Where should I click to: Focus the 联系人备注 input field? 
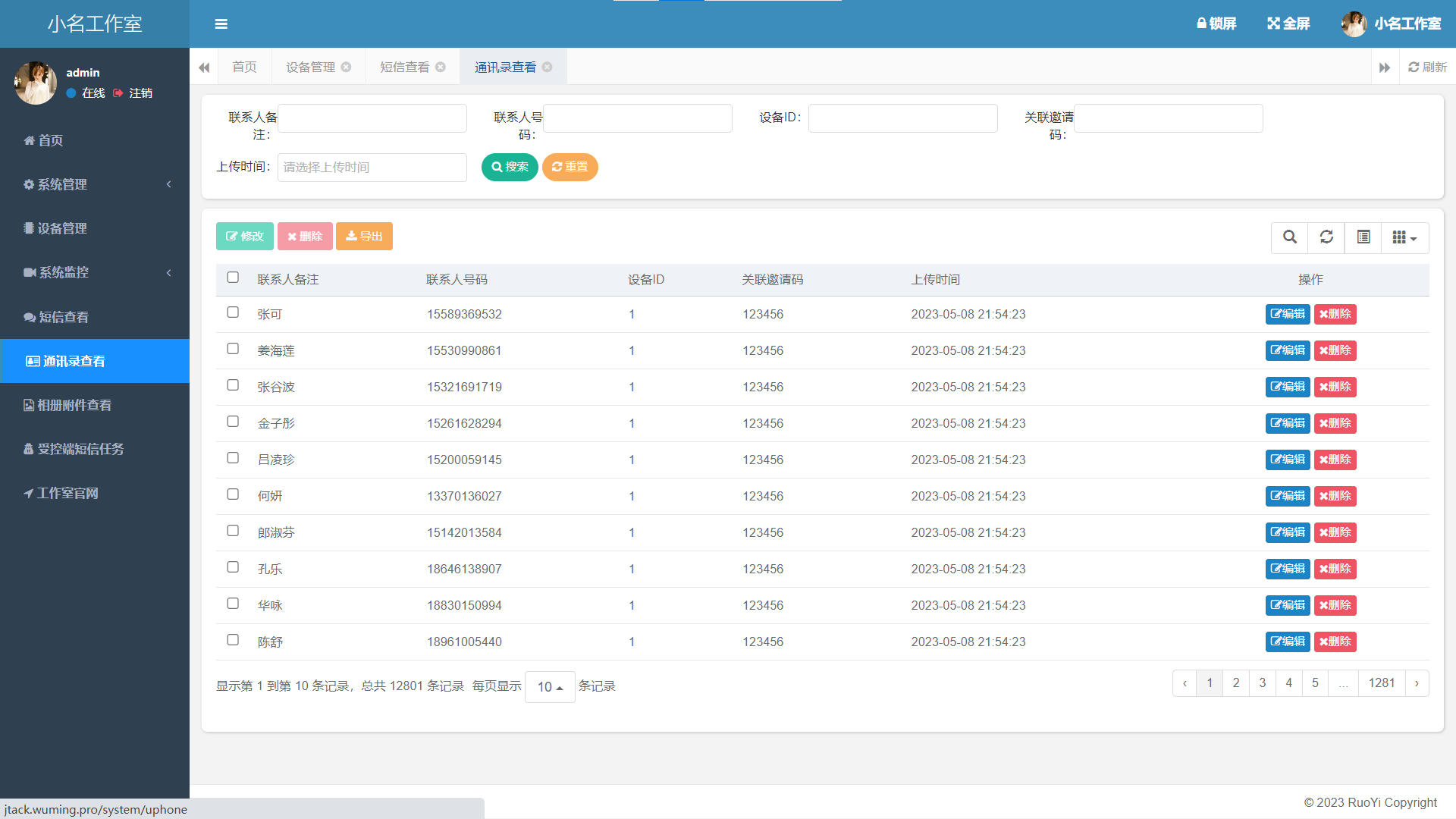(372, 118)
